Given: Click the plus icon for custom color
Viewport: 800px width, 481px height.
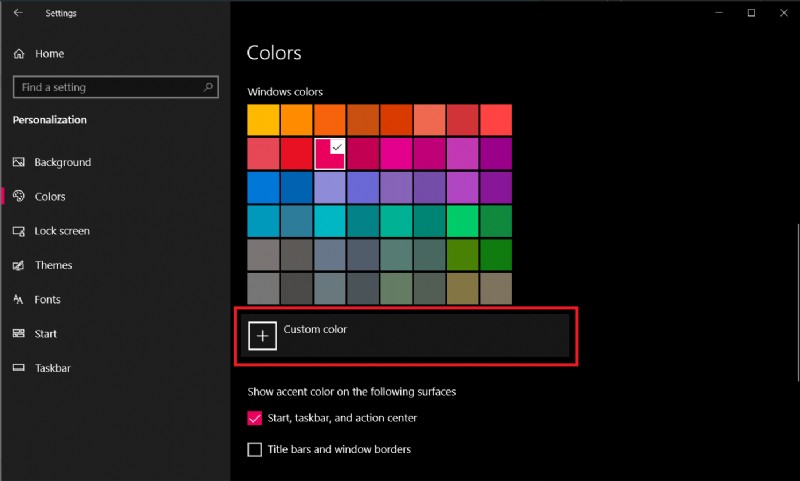Looking at the screenshot, I should pyautogui.click(x=262, y=337).
